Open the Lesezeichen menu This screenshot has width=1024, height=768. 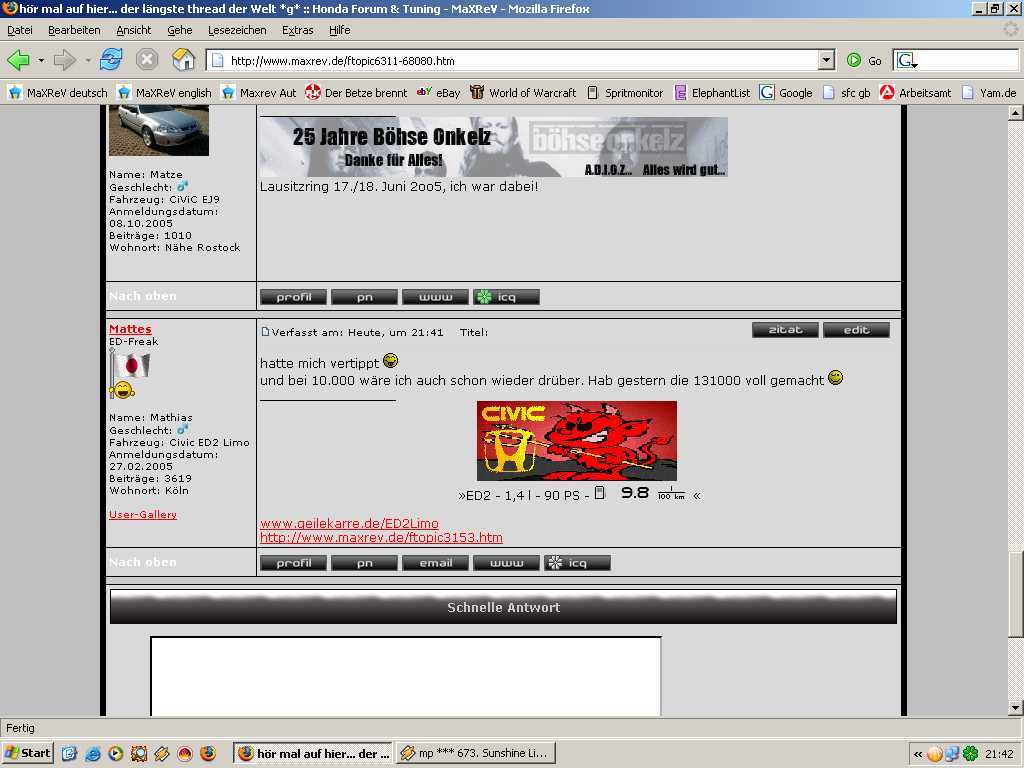[237, 30]
